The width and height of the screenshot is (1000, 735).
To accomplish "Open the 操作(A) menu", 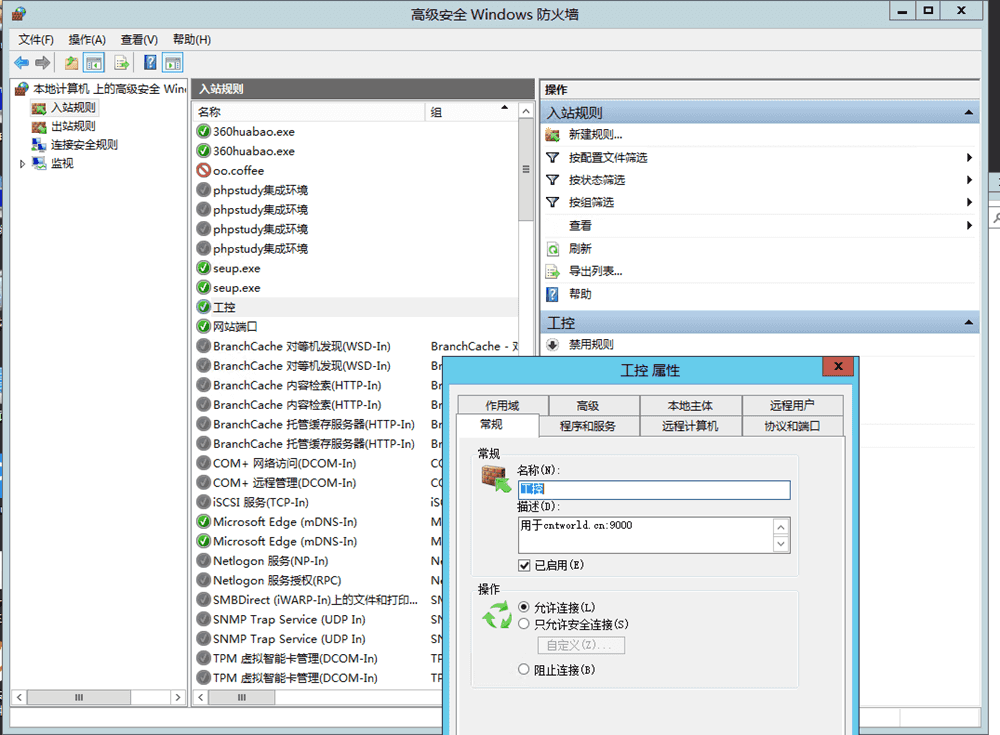I will coord(87,39).
